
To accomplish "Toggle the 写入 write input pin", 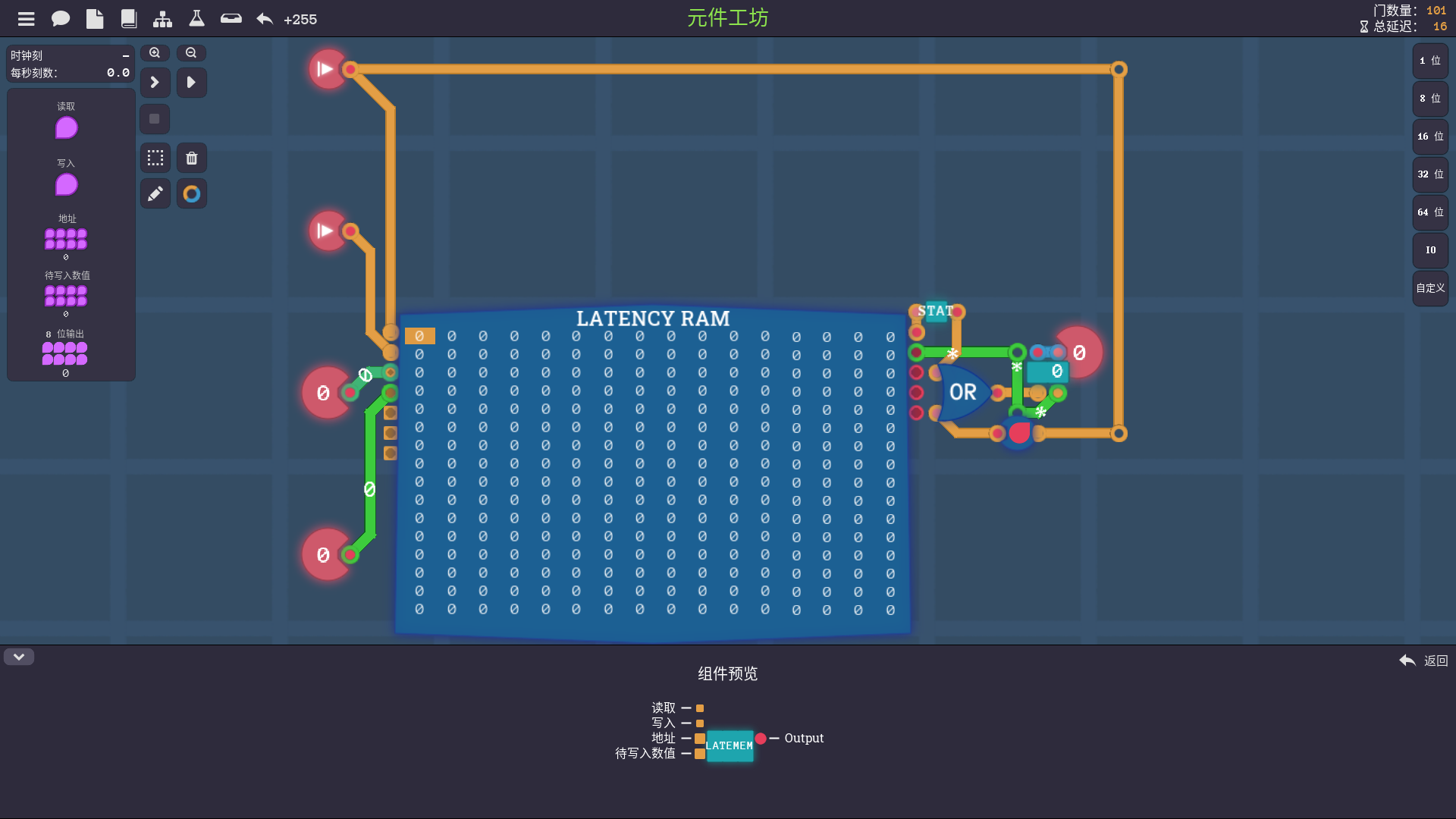I will click(66, 184).
